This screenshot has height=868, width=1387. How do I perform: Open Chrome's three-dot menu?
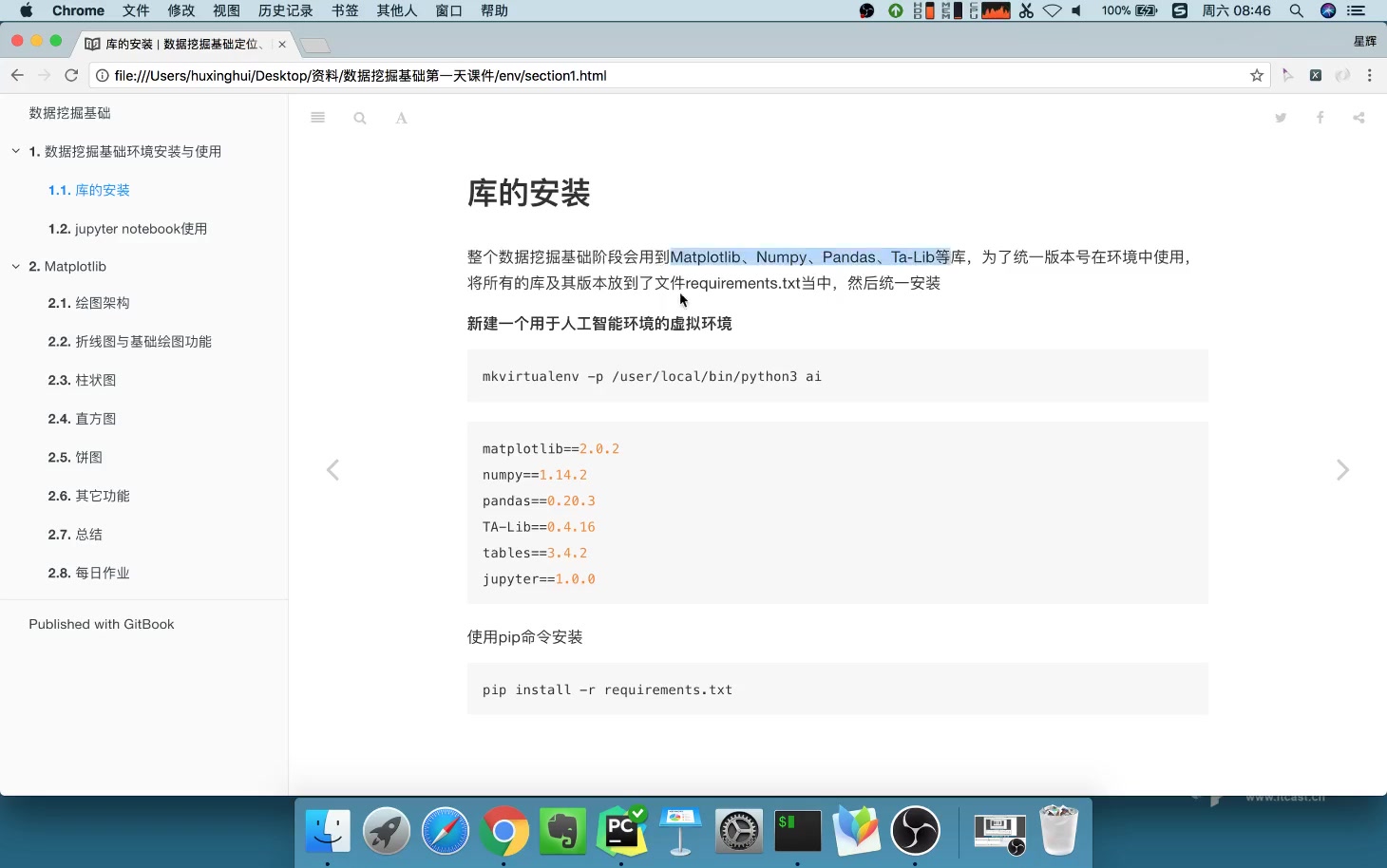[1369, 75]
